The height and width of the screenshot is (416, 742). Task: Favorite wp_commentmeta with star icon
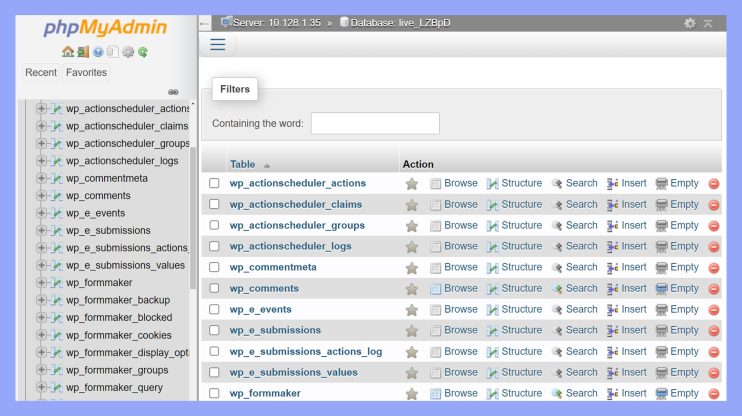[x=412, y=268]
